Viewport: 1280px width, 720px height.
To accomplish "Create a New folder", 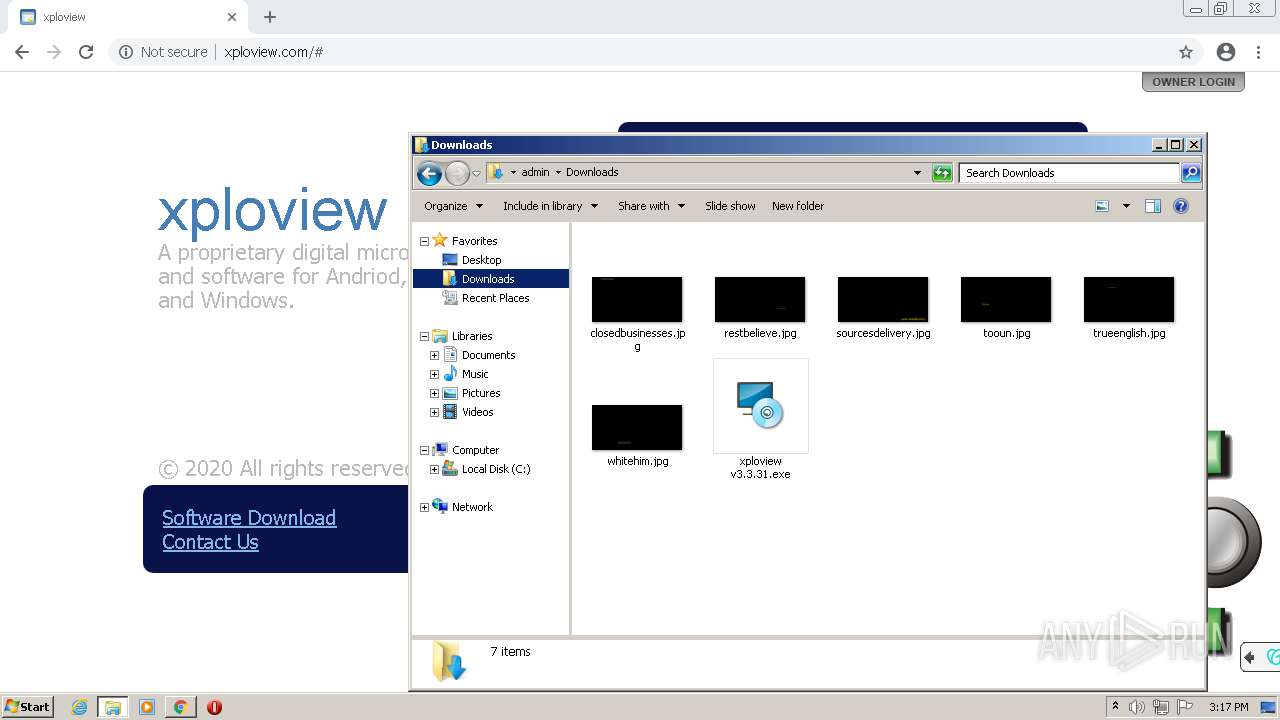I will pyautogui.click(x=798, y=206).
